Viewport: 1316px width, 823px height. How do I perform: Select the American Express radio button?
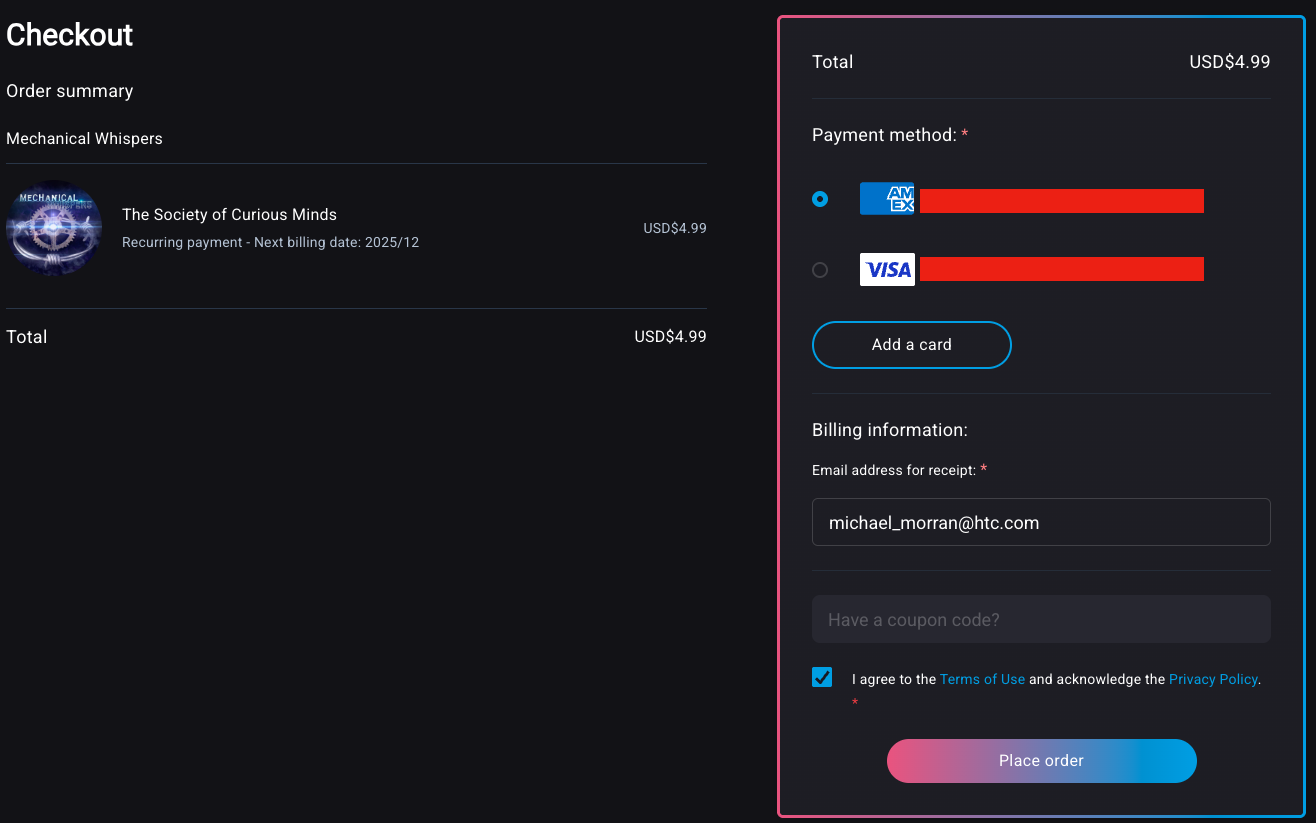(820, 199)
